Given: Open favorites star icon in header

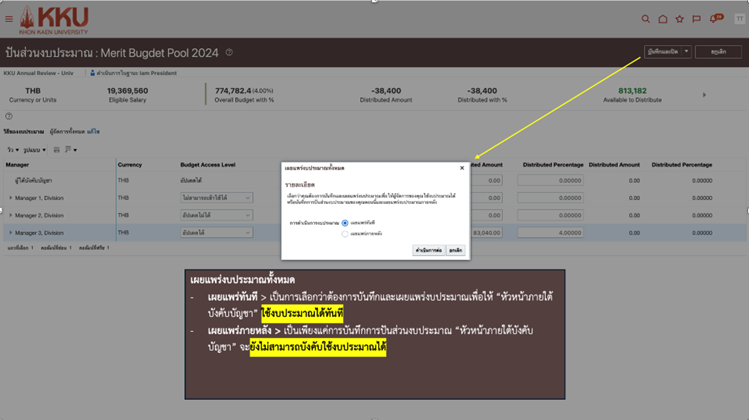Looking at the screenshot, I should [x=679, y=18].
